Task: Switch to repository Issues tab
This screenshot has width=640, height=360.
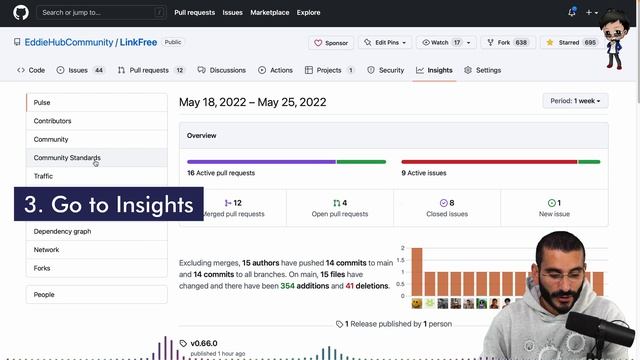Action: click(80, 70)
